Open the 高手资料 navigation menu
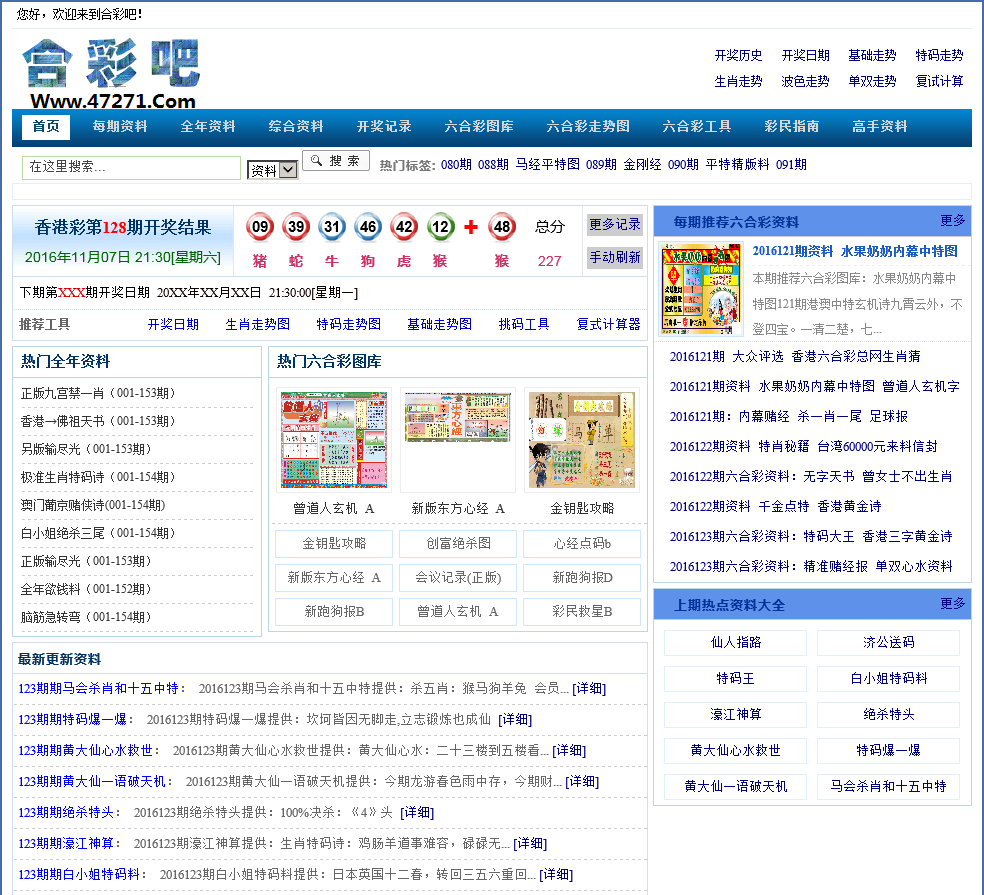This screenshot has width=984, height=895. (x=880, y=127)
